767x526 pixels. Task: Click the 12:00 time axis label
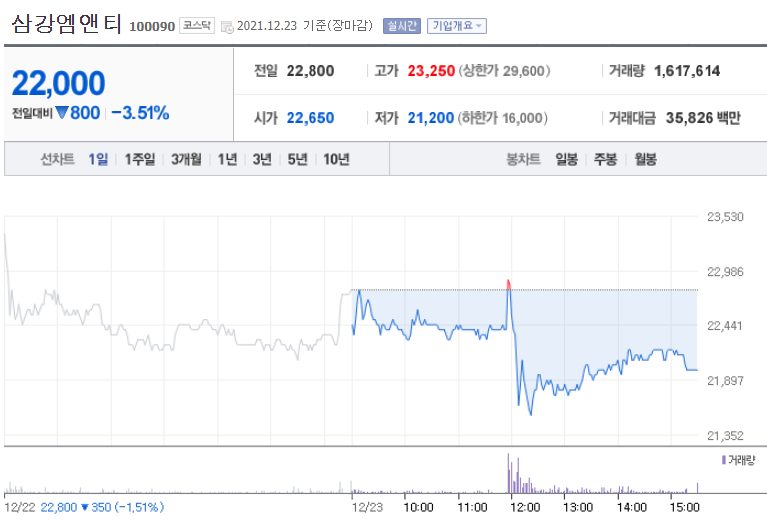525,507
